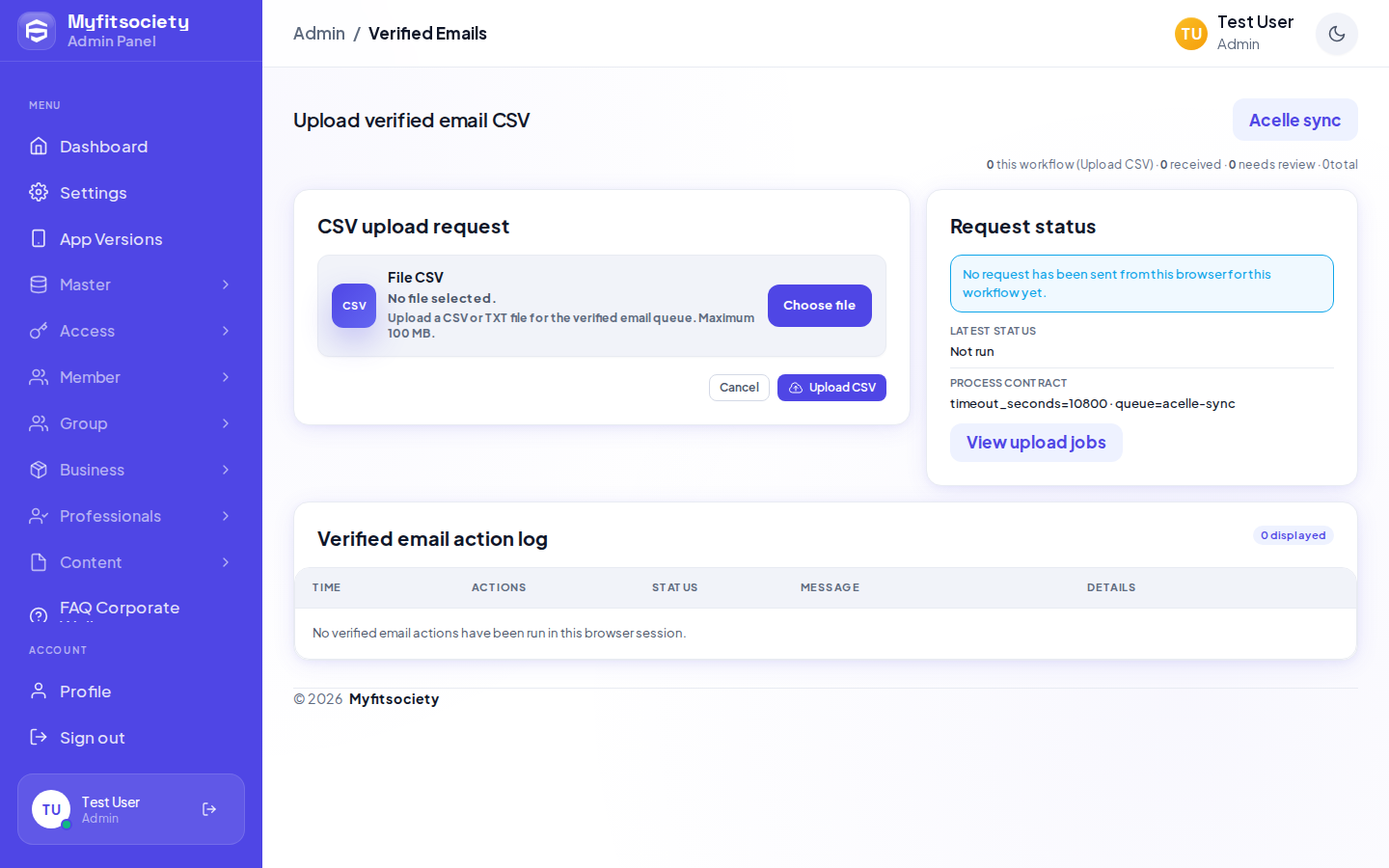1389x868 pixels.
Task: Open the Content menu item
Action: point(131,562)
